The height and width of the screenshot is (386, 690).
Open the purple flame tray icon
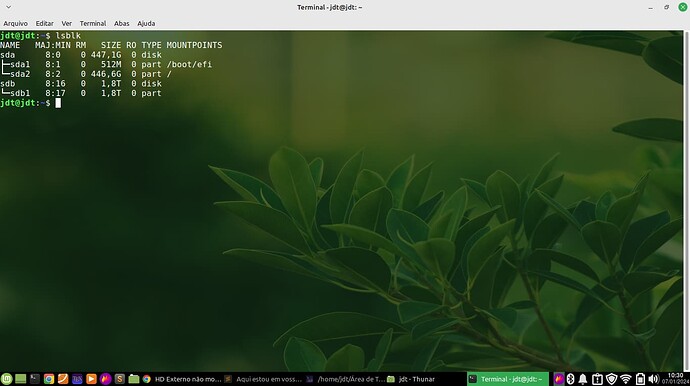pyautogui.click(x=558, y=379)
